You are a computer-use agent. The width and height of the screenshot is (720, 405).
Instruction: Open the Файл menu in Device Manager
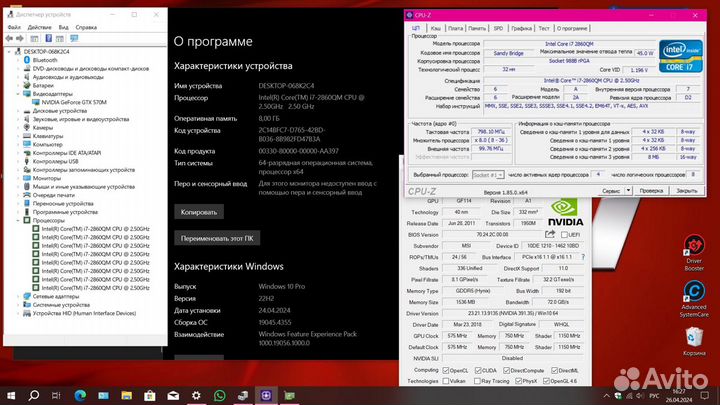click(14, 27)
